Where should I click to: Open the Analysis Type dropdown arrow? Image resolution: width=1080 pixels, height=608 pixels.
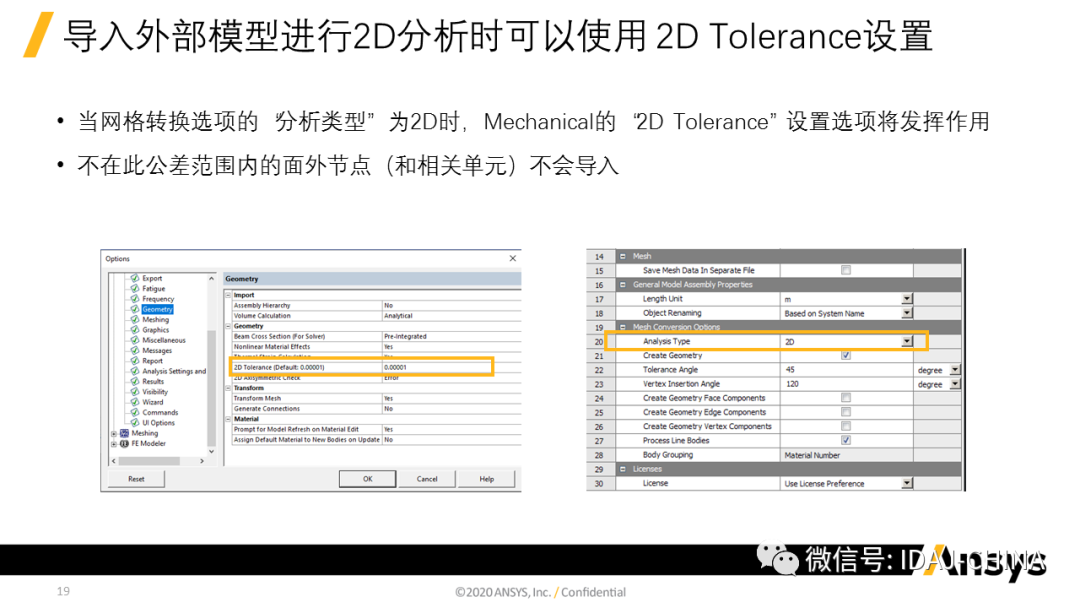pyautogui.click(x=907, y=342)
